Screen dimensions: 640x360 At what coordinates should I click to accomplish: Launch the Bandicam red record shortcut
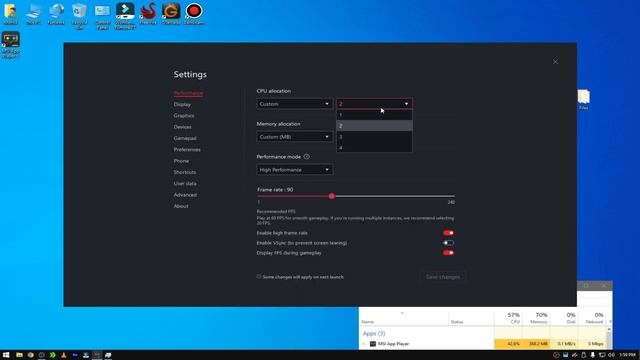tap(194, 14)
